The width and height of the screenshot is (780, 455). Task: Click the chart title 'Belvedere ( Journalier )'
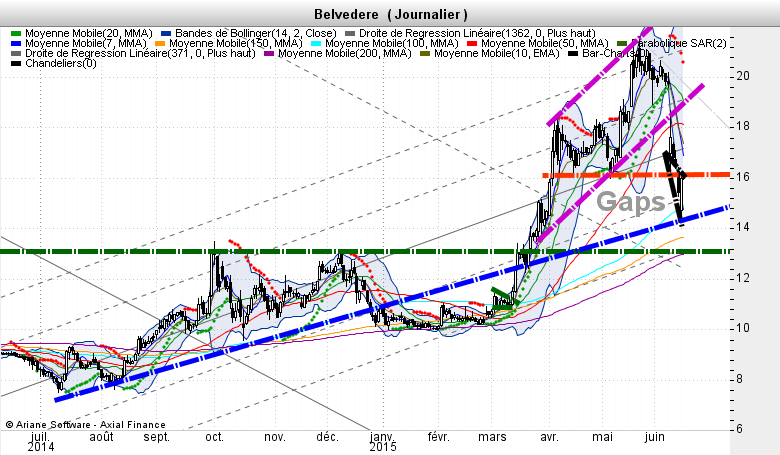pyautogui.click(x=390, y=14)
